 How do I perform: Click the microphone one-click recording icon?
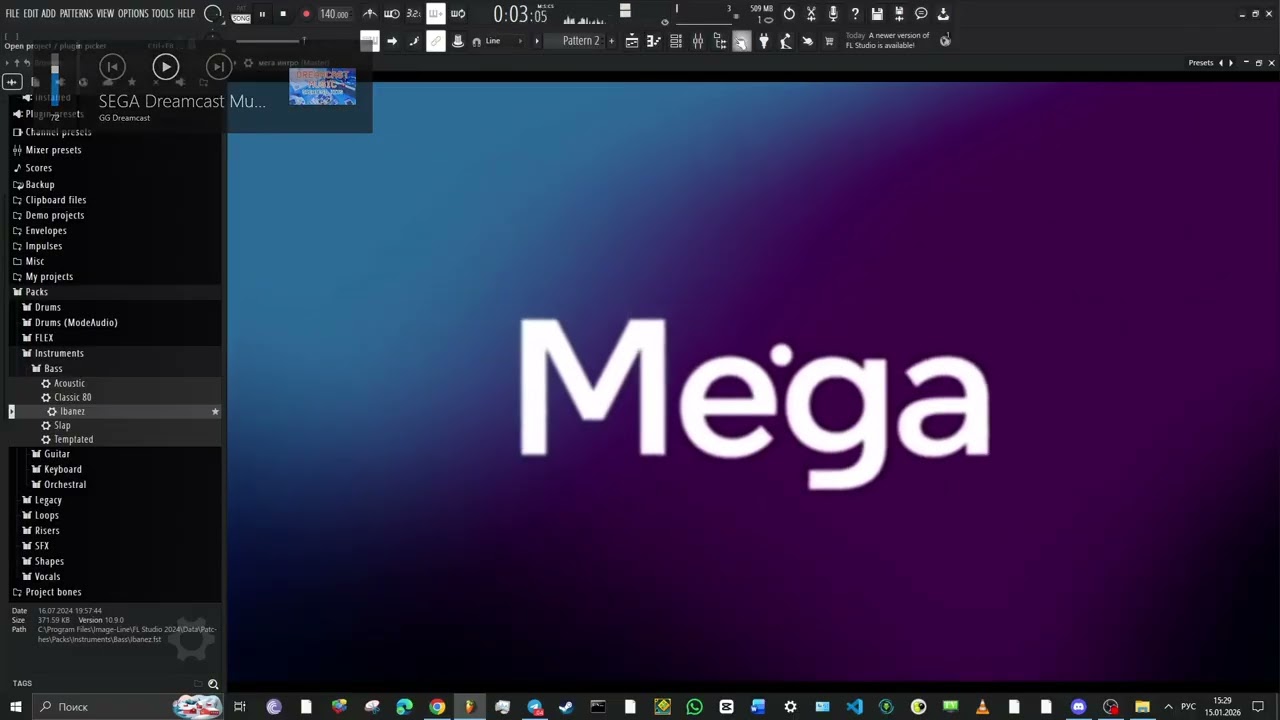coord(833,14)
